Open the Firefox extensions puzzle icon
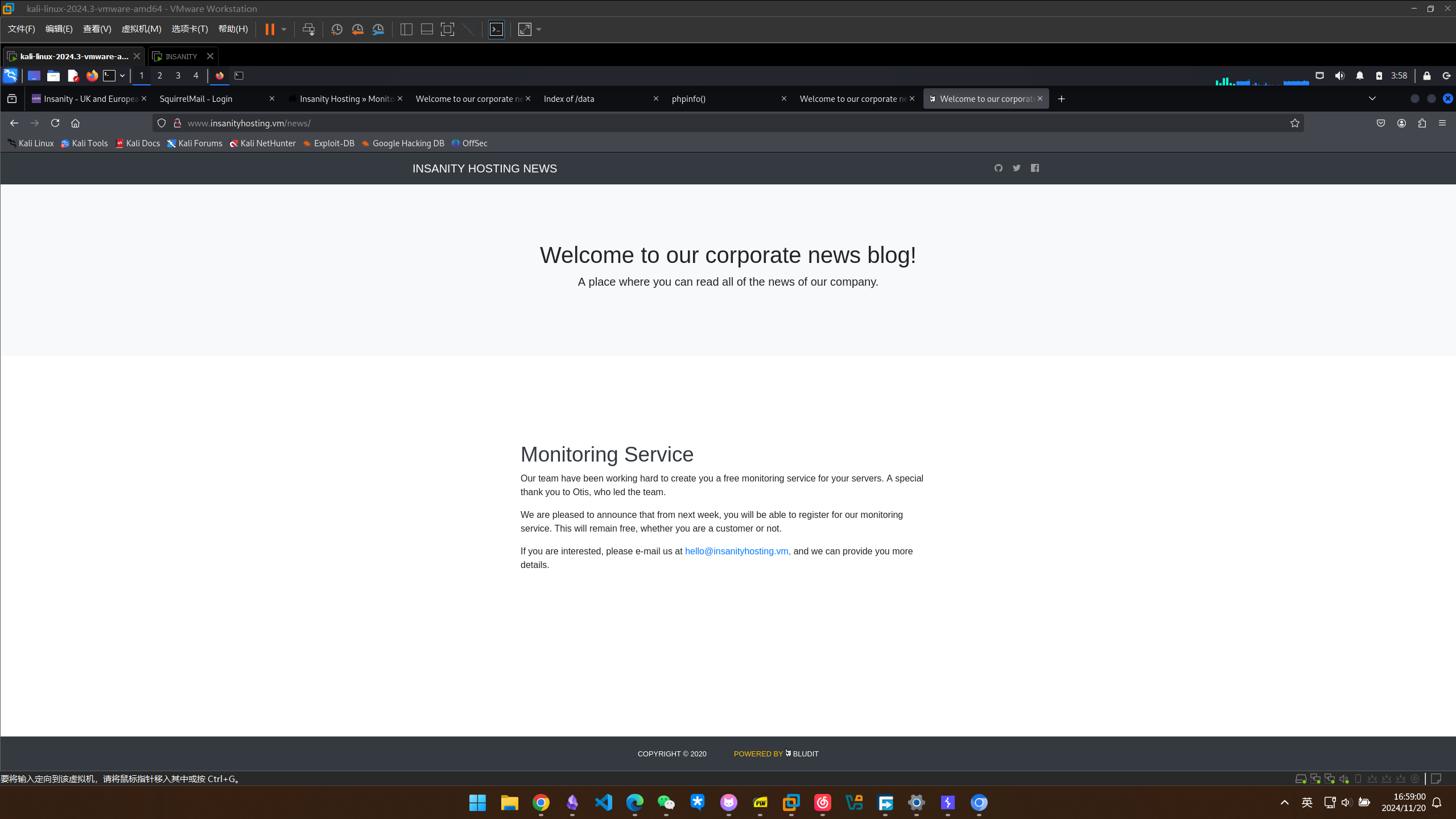Image resolution: width=1456 pixels, height=819 pixels. pyautogui.click(x=1422, y=123)
